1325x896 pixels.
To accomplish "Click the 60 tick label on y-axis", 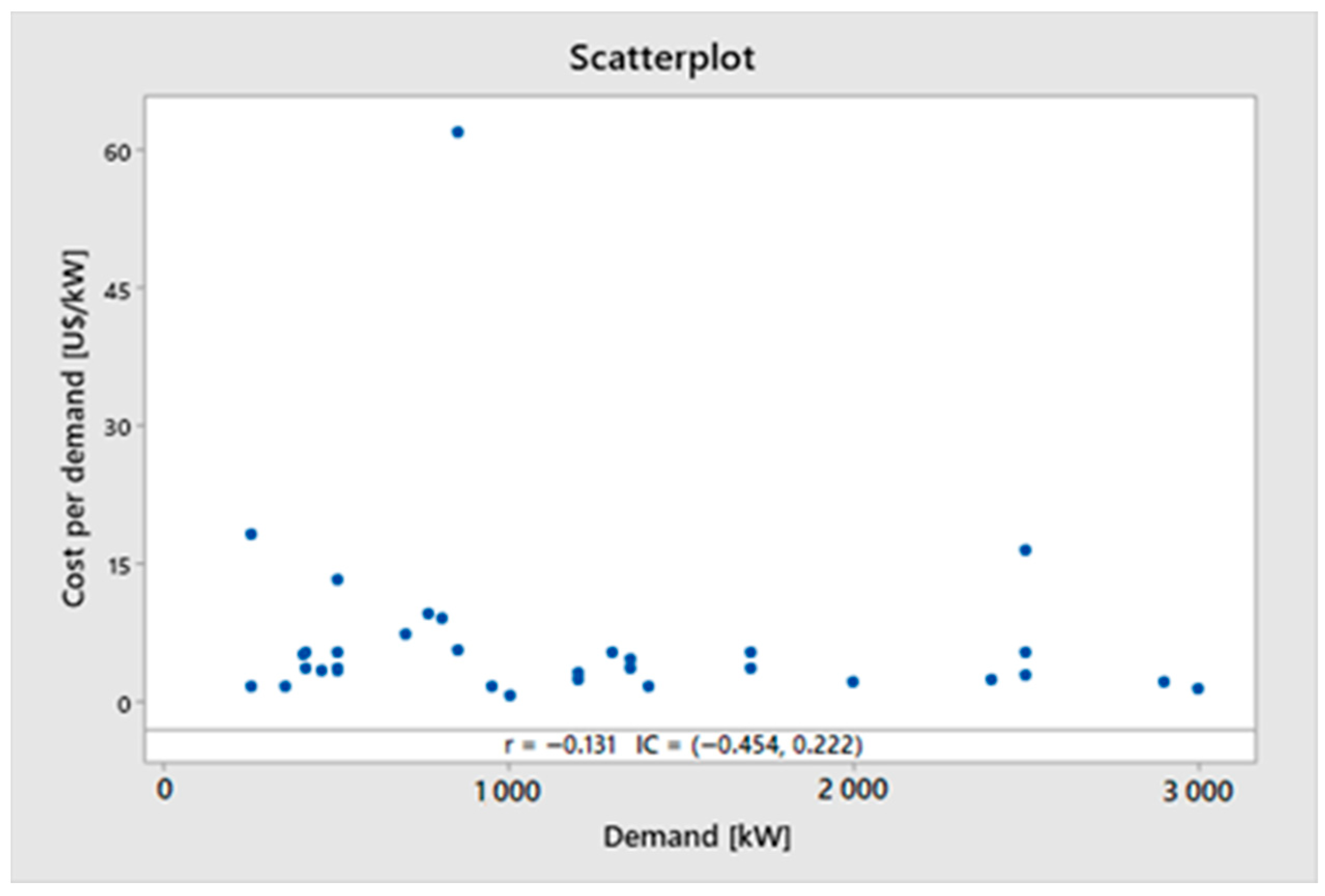I will (117, 152).
